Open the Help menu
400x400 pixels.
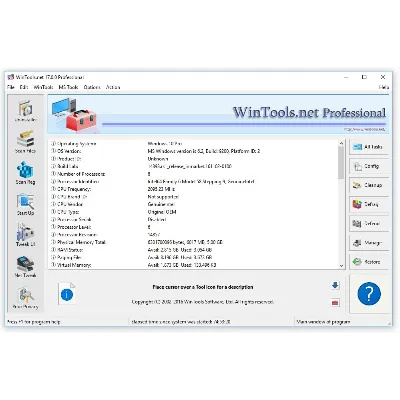tap(384, 87)
